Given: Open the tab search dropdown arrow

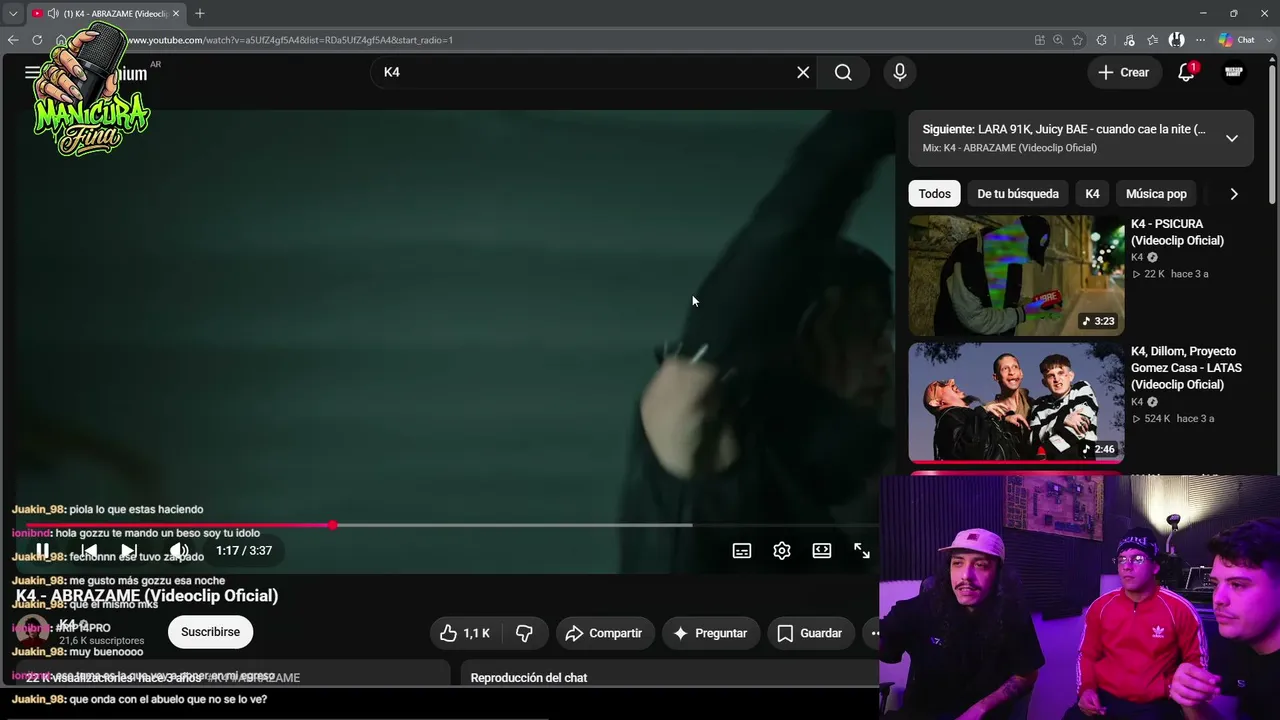Looking at the screenshot, I should [x=13, y=13].
